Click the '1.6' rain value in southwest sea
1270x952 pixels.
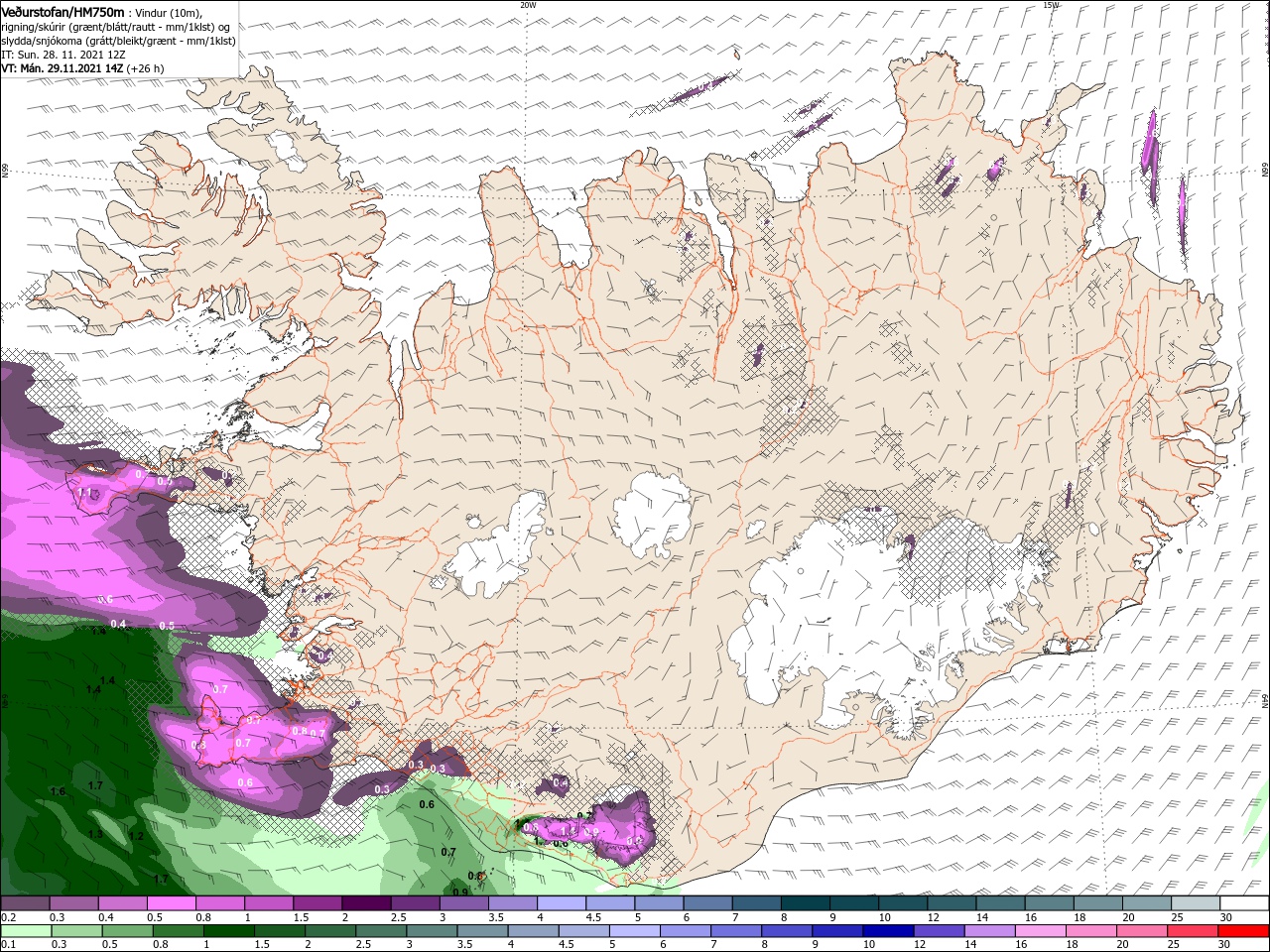[58, 791]
